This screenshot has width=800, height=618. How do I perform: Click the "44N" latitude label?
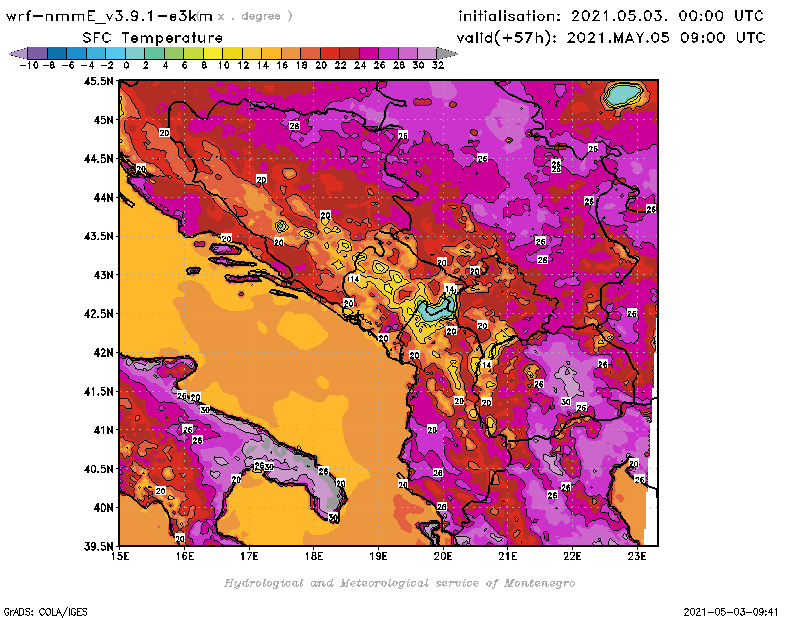(x=103, y=197)
